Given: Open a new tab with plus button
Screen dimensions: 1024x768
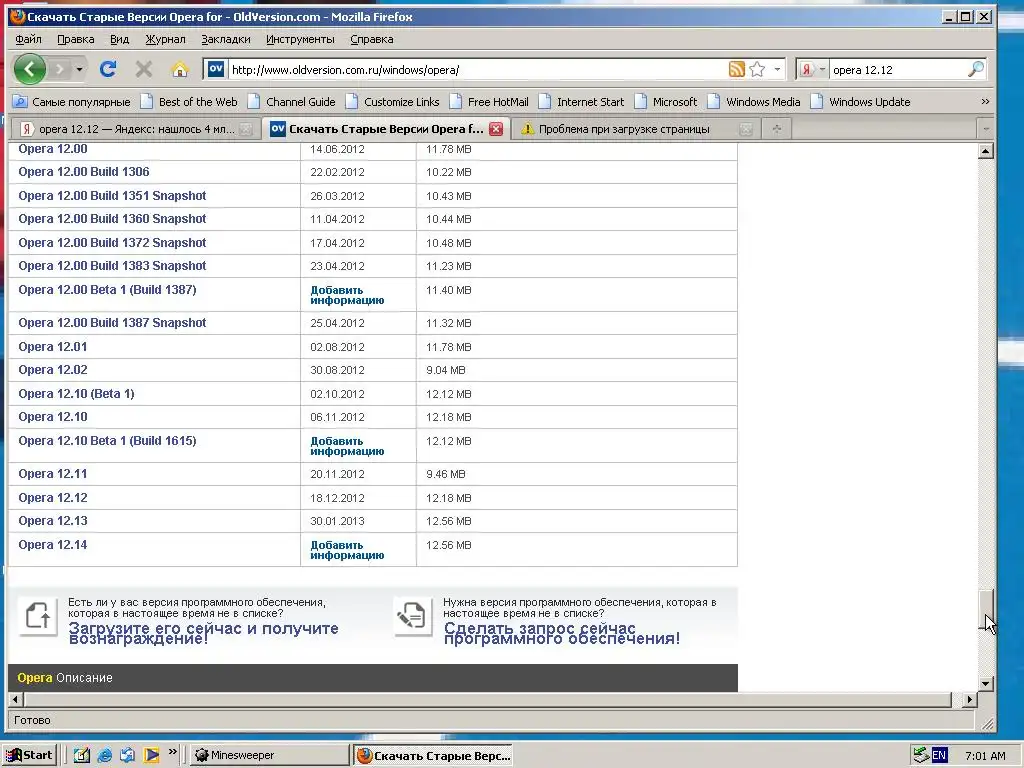Looking at the screenshot, I should coord(776,129).
